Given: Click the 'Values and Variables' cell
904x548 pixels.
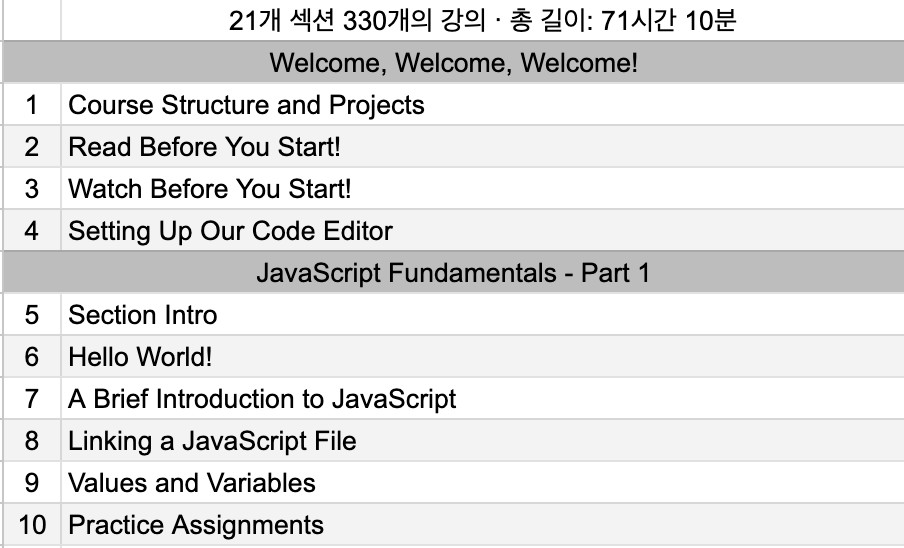Looking at the screenshot, I should point(482,483).
